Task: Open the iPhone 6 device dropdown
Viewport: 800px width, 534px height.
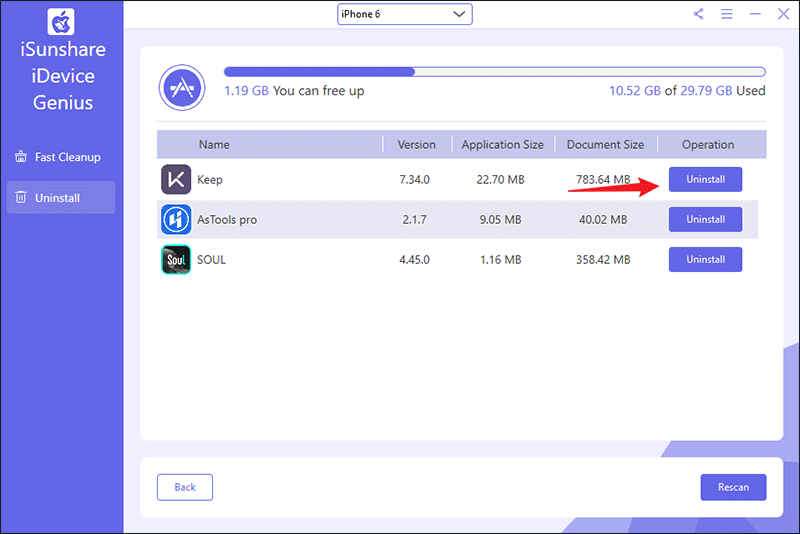Action: click(405, 14)
